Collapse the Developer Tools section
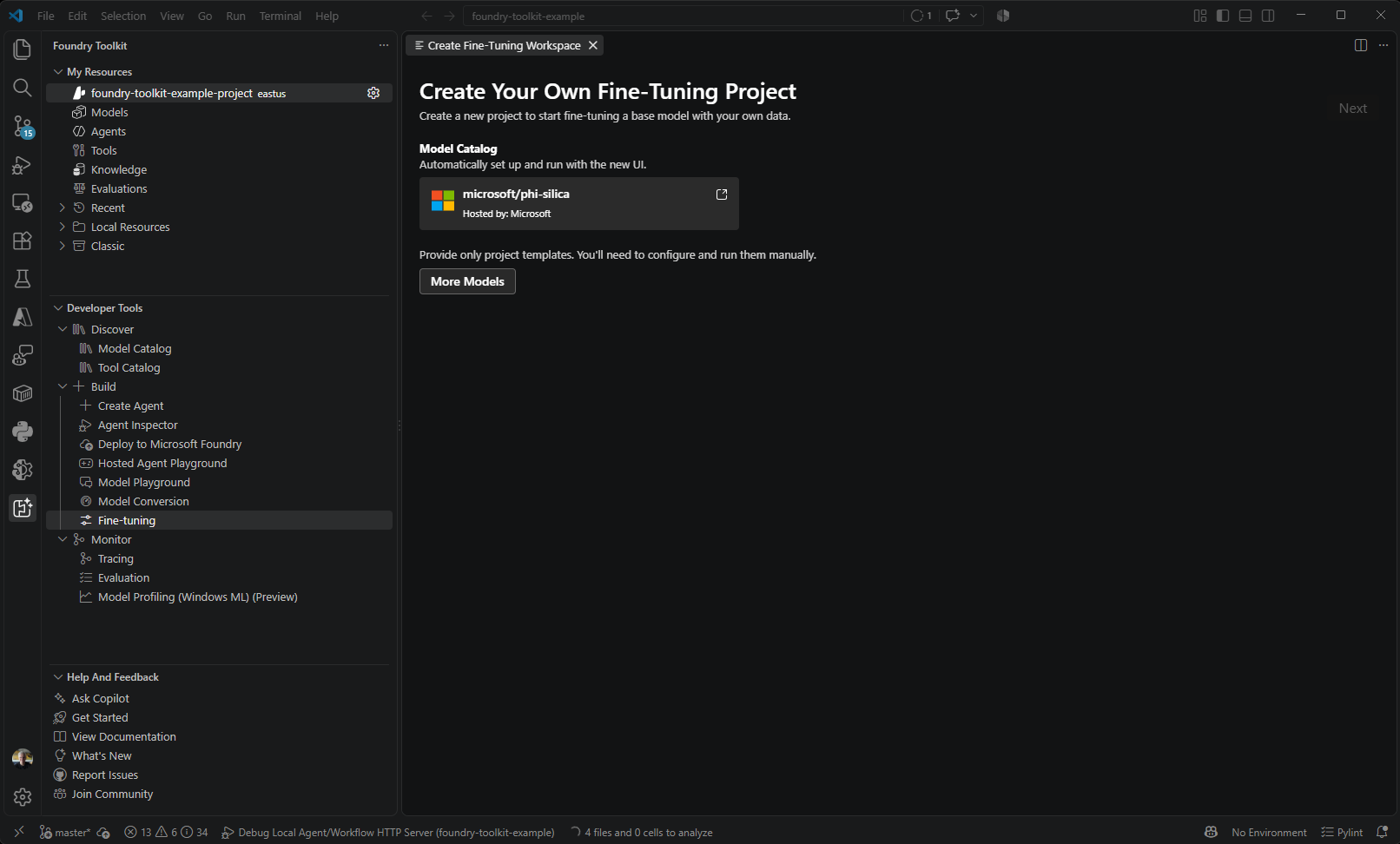The image size is (1400, 844). (58, 308)
